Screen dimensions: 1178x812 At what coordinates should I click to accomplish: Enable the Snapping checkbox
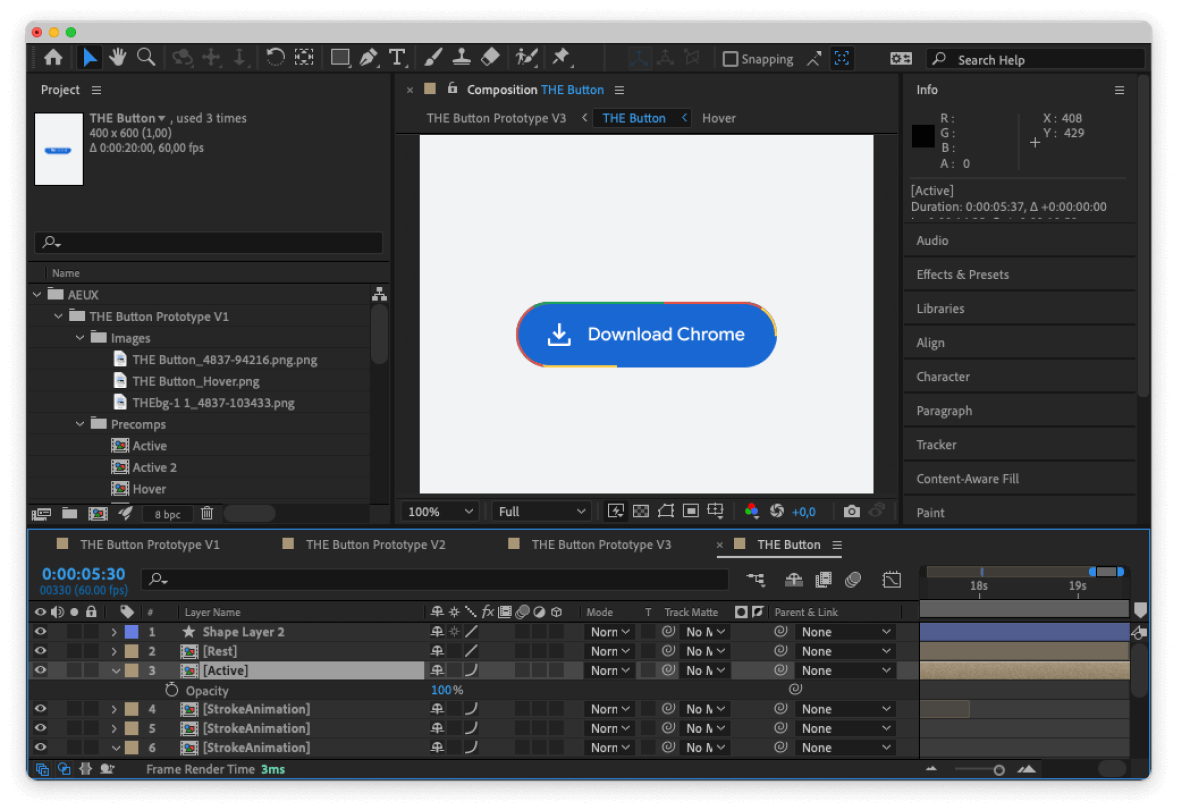point(729,59)
